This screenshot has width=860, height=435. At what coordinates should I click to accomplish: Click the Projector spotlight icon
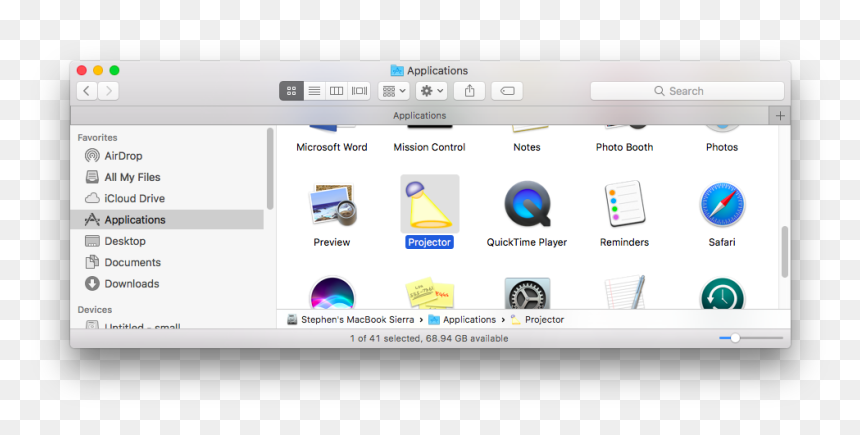pyautogui.click(x=429, y=205)
